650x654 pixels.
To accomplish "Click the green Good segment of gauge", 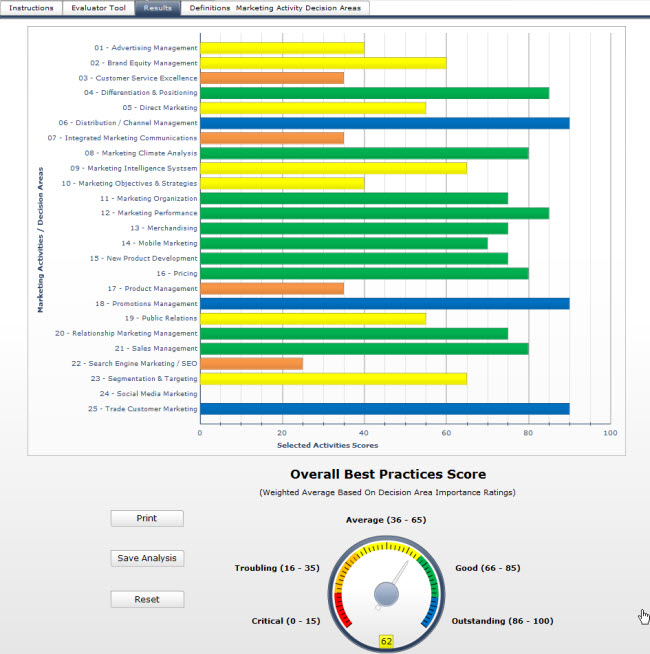I will click(430, 574).
